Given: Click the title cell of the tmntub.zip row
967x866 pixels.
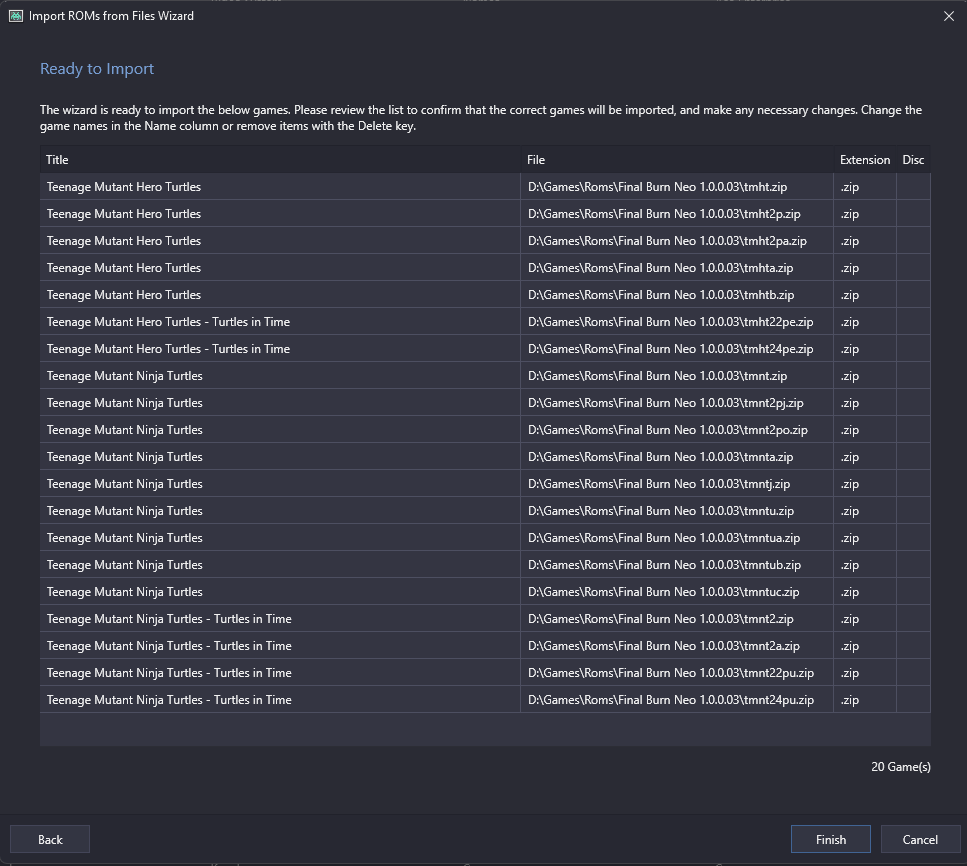Looking at the screenshot, I should coord(280,564).
